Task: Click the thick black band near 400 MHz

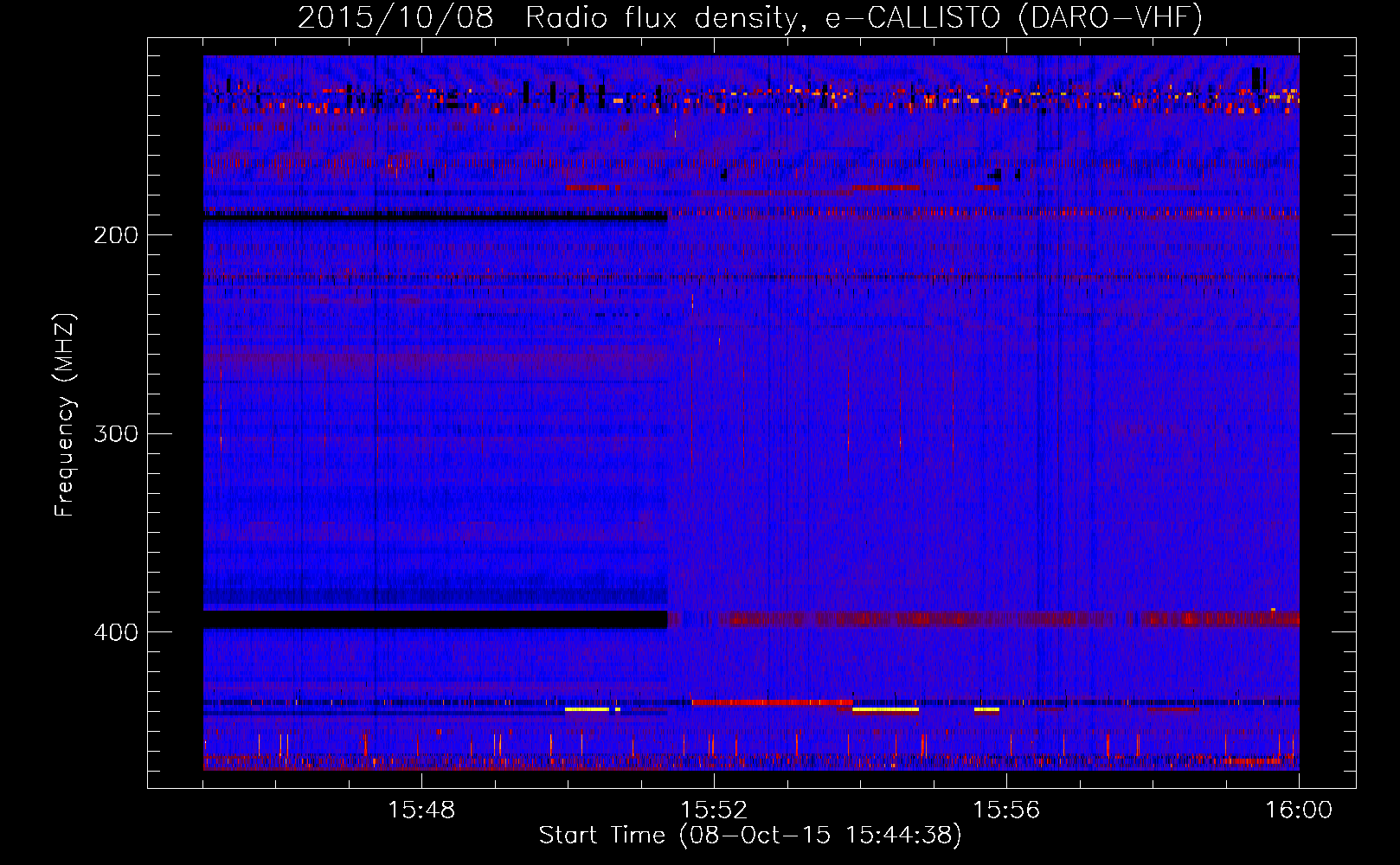Action: tap(435, 619)
